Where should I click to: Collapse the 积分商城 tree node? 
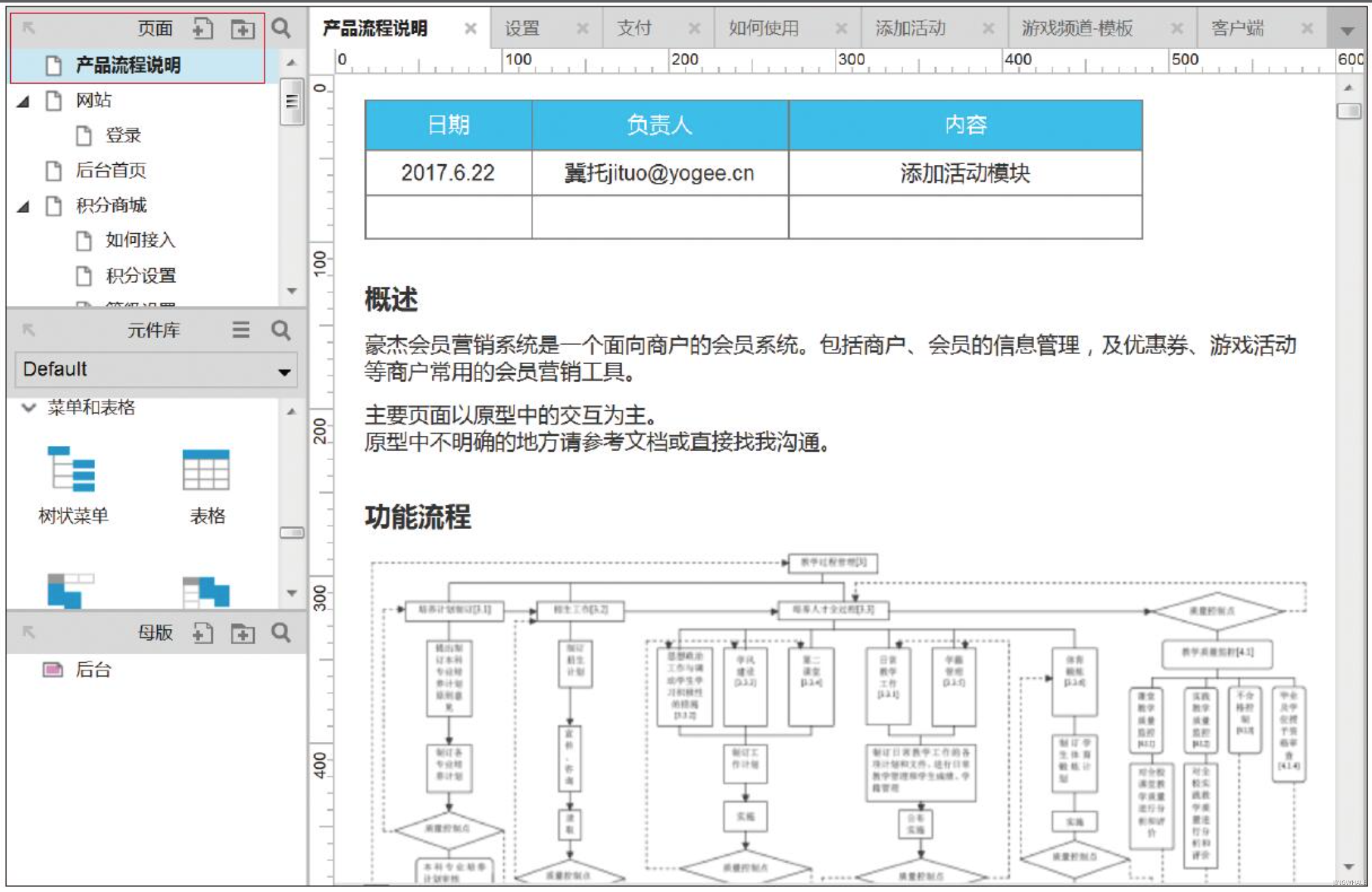(23, 206)
